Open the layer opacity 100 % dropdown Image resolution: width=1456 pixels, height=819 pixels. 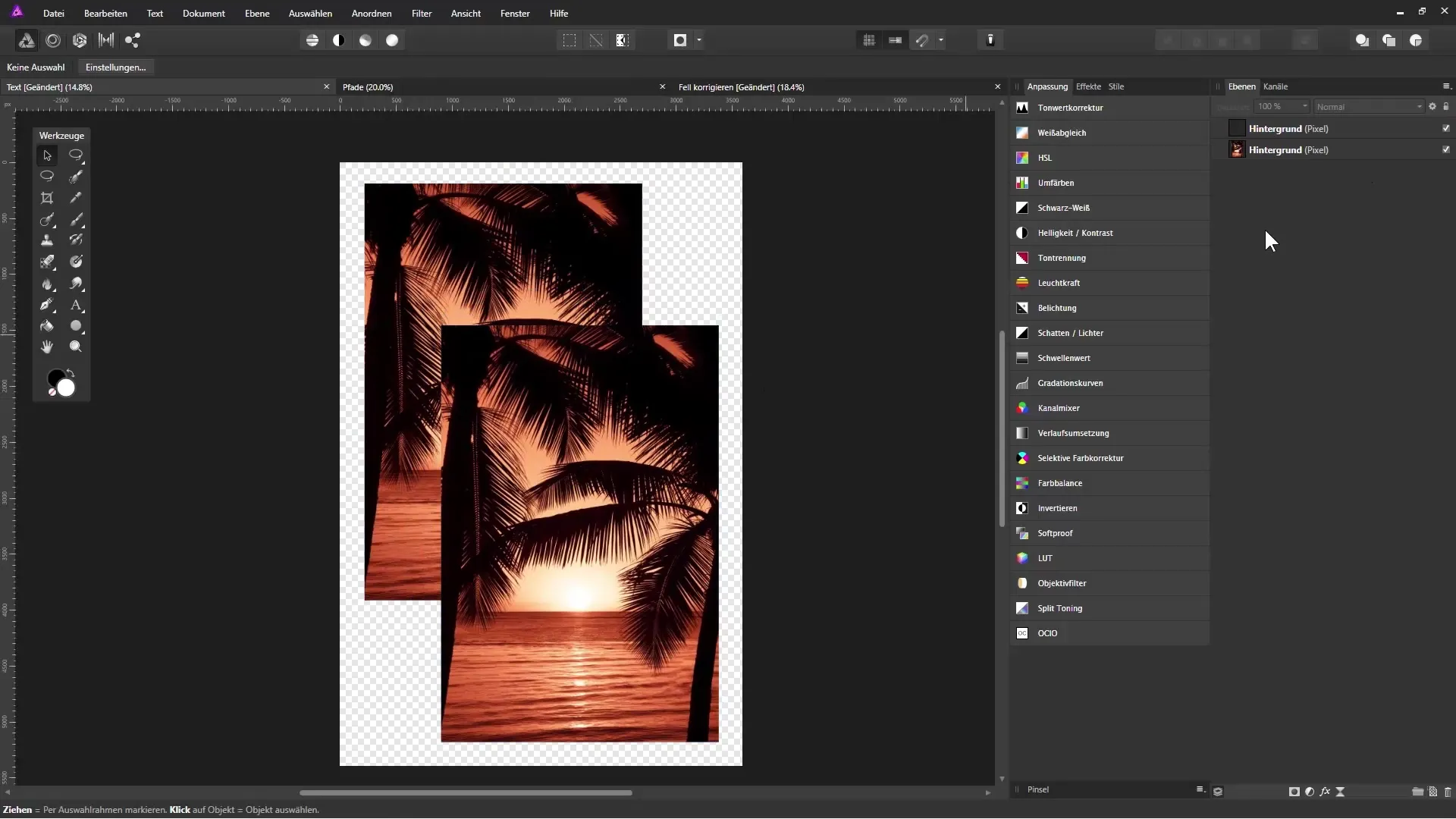(1282, 106)
